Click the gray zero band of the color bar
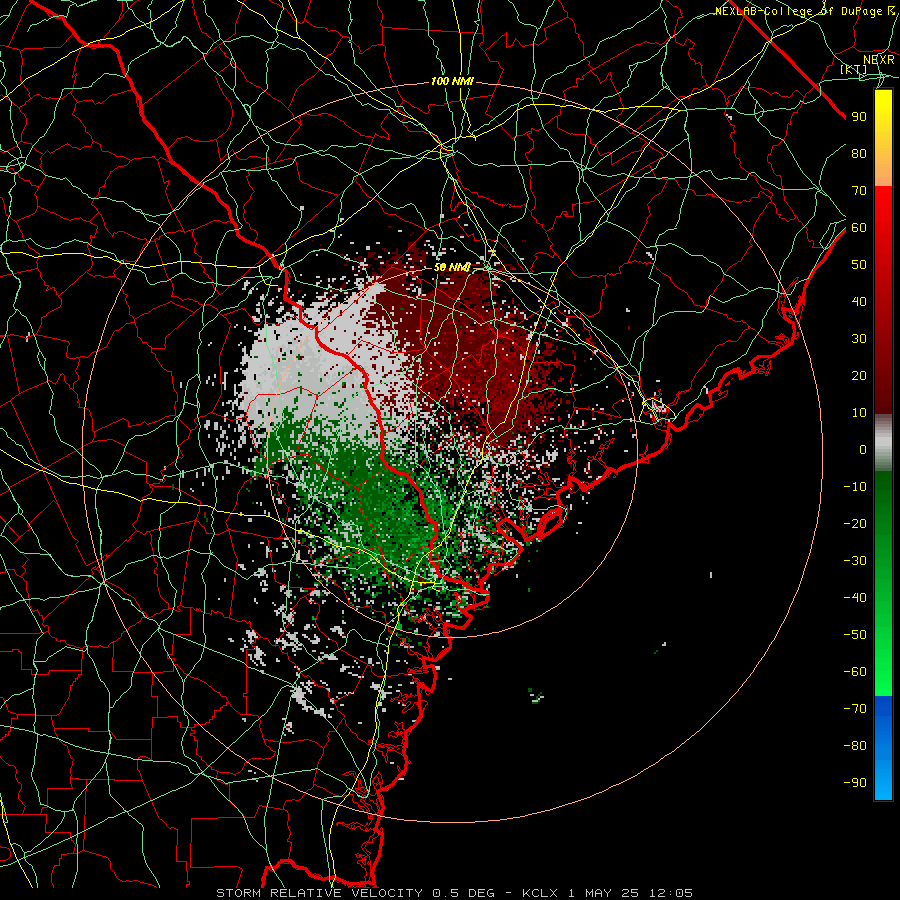900x900 pixels. (883, 443)
